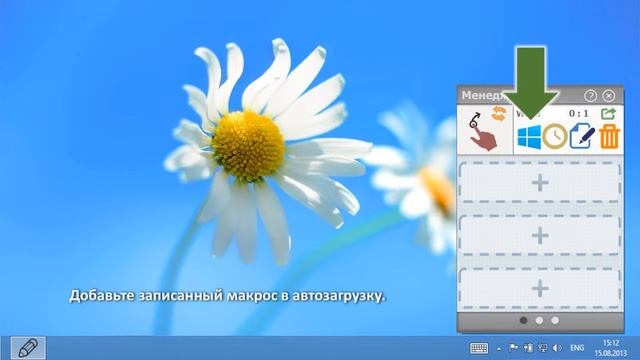The width and height of the screenshot is (640, 360).
Task: Click the battery power icon in tray
Action: (528, 348)
